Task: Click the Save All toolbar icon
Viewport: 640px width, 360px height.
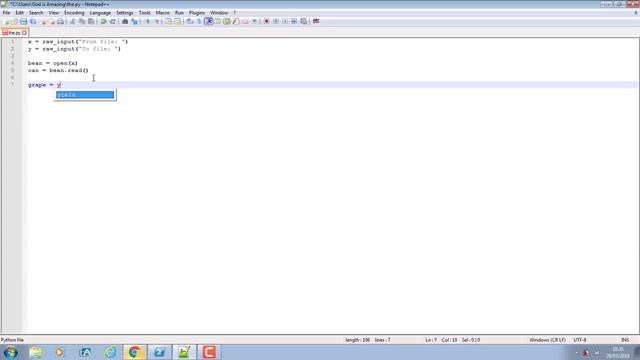Action: click(33, 21)
